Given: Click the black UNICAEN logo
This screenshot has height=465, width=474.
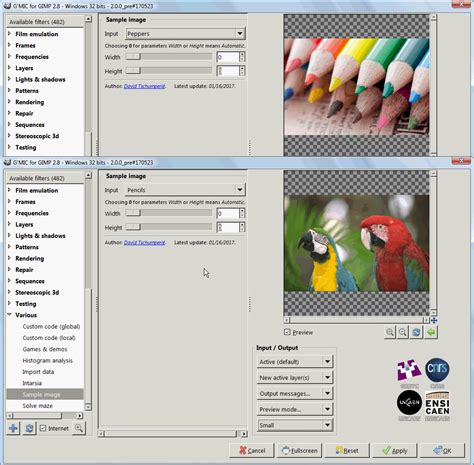Looking at the screenshot, I should coord(409,403).
